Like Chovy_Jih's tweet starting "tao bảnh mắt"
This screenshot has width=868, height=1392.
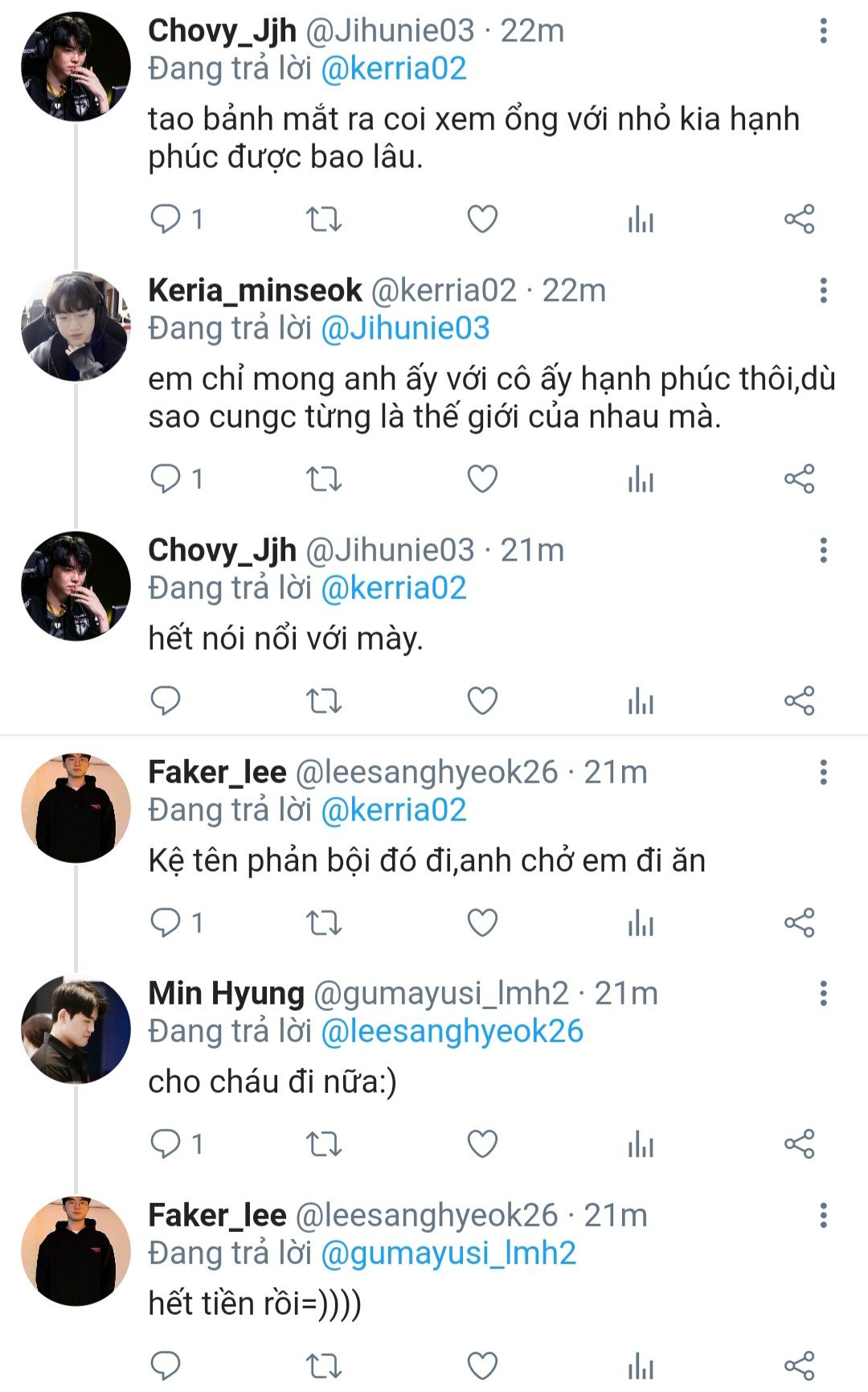click(482, 219)
